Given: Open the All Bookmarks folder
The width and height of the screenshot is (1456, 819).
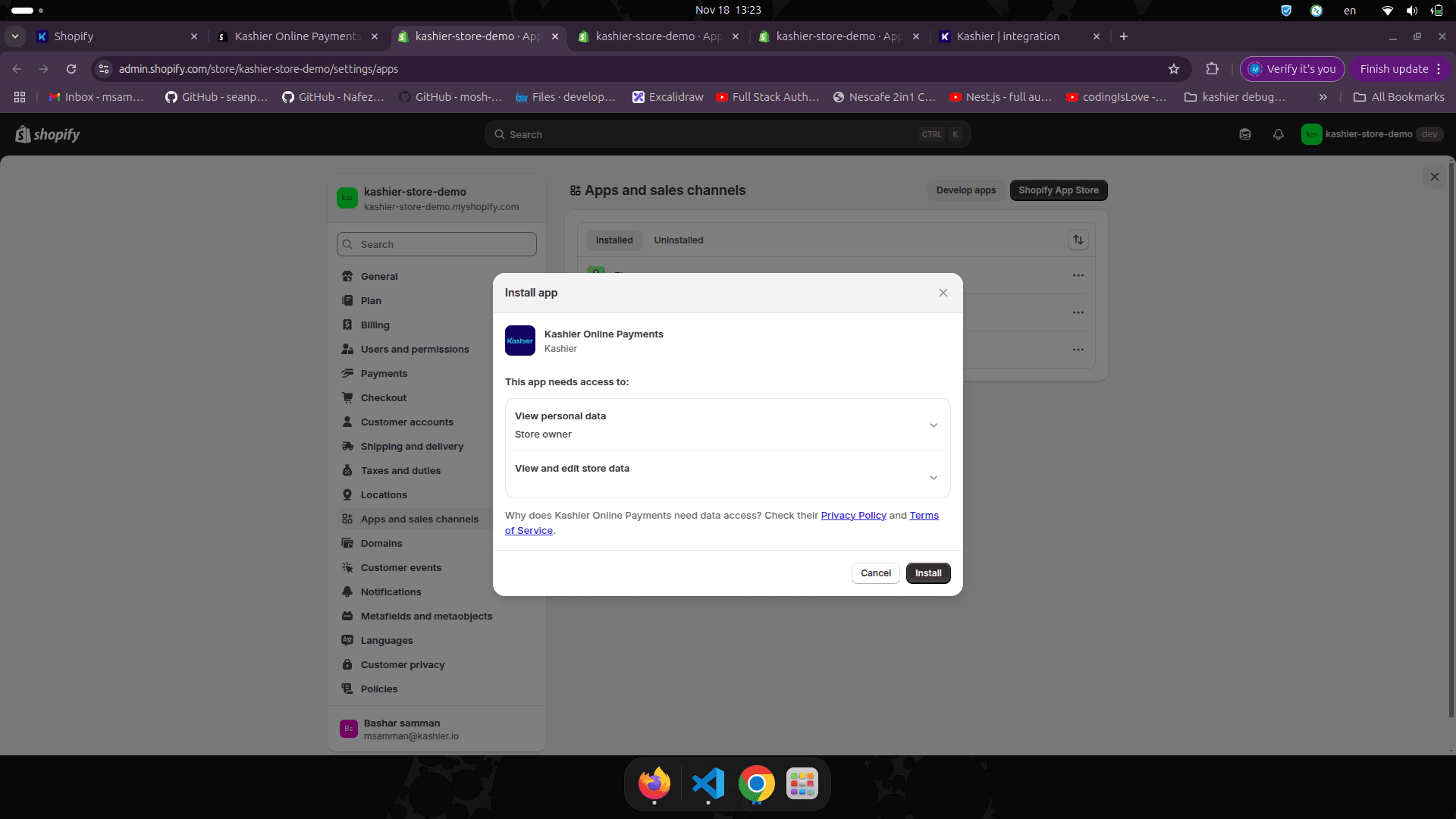Looking at the screenshot, I should 1398,97.
